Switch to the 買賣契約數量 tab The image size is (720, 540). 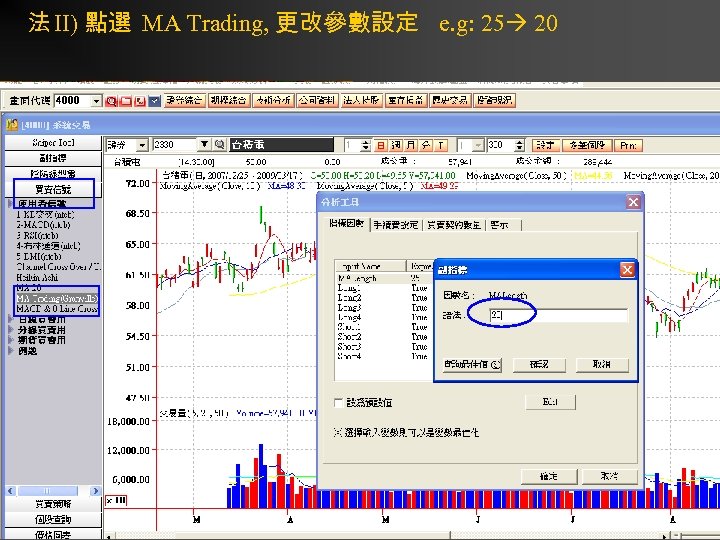point(454,225)
